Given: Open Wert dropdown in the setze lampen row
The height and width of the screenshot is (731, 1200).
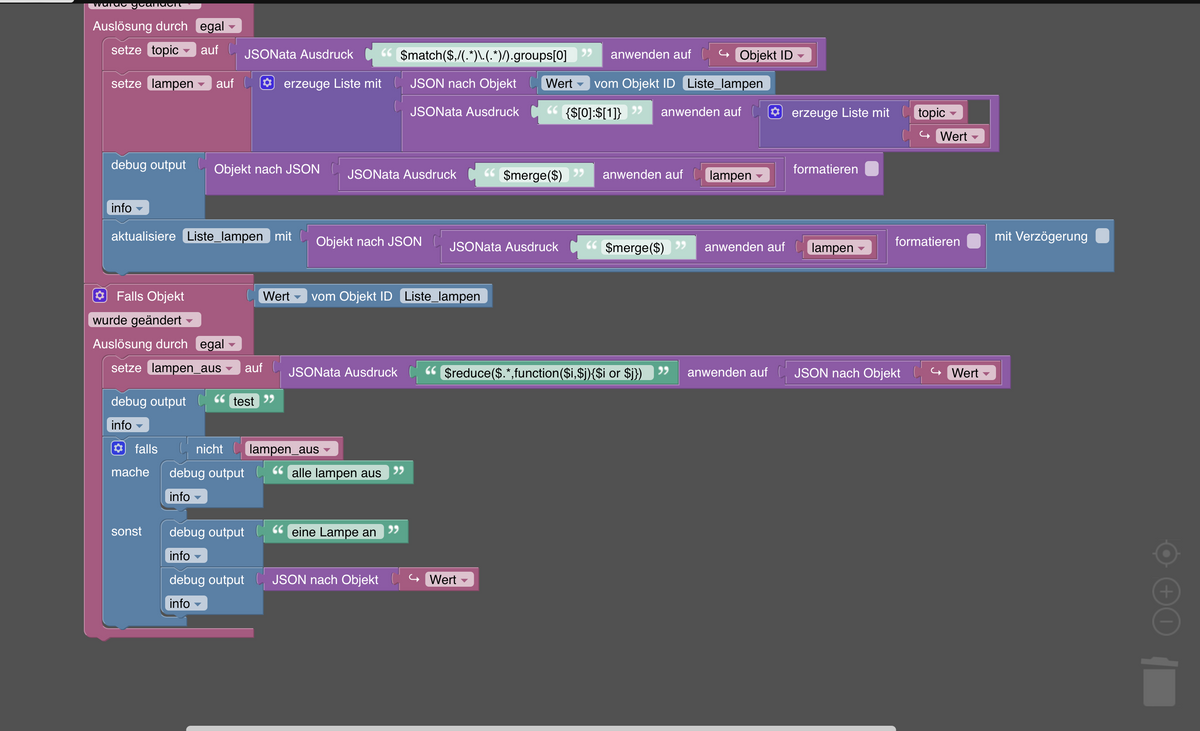Looking at the screenshot, I should tap(566, 83).
